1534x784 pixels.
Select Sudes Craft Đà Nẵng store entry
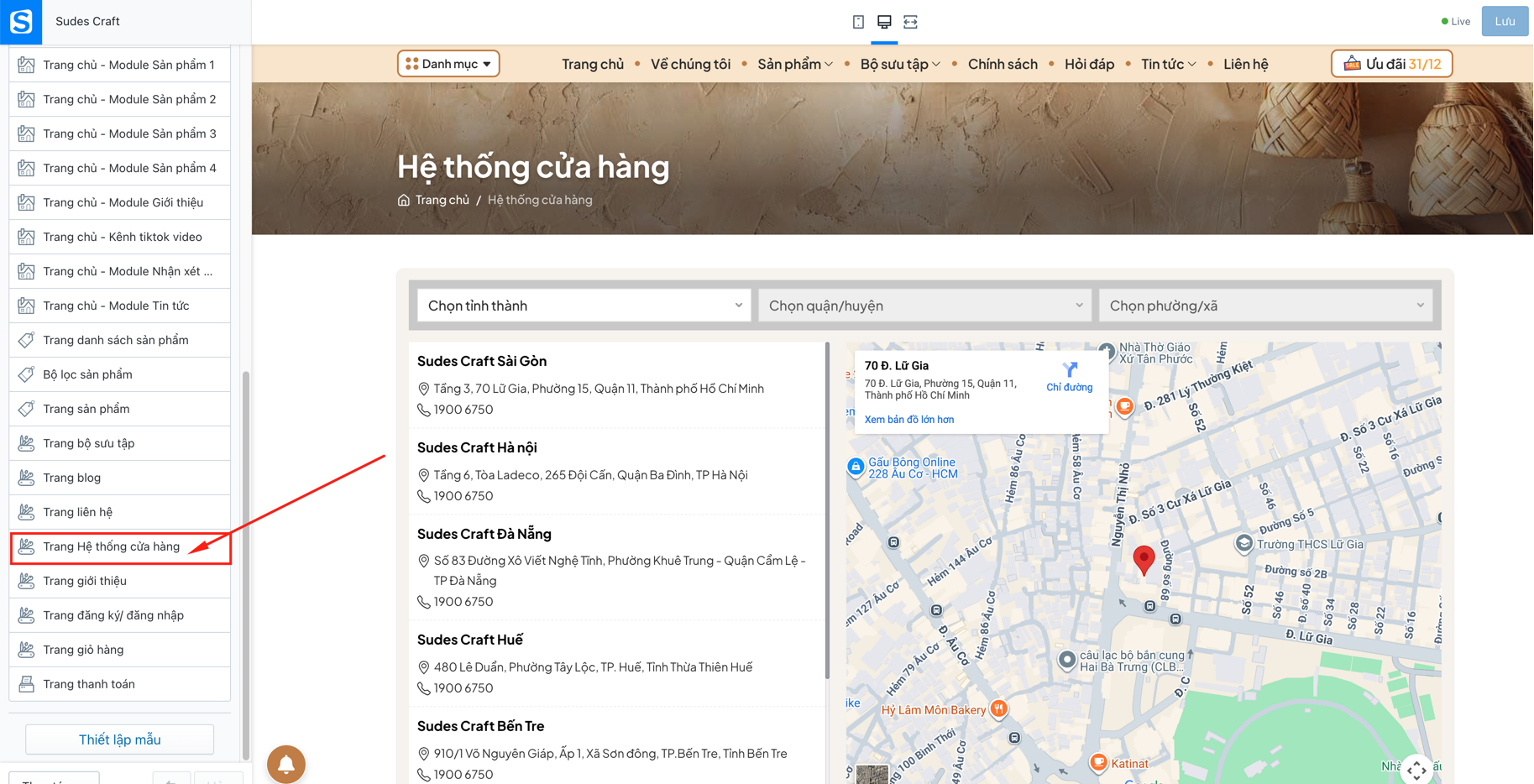617,567
